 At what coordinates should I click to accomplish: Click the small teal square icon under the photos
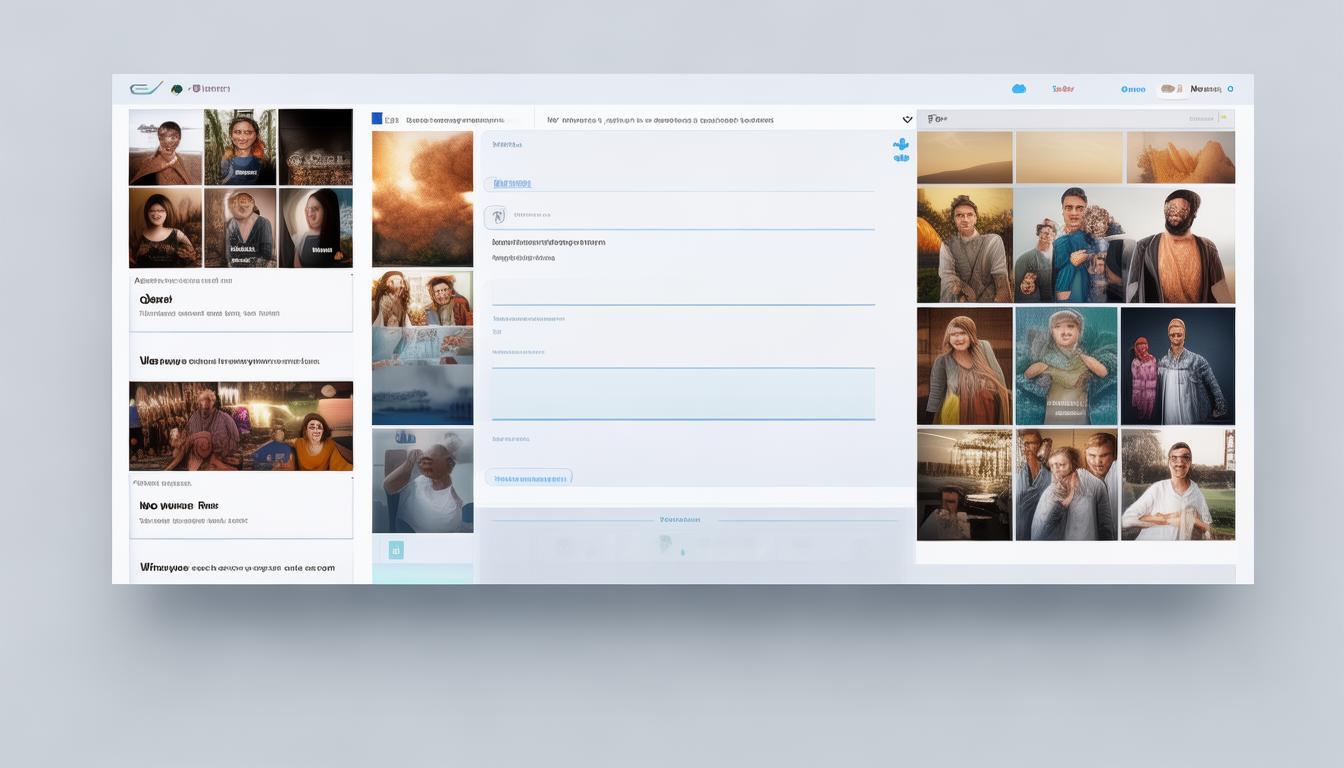coord(396,550)
